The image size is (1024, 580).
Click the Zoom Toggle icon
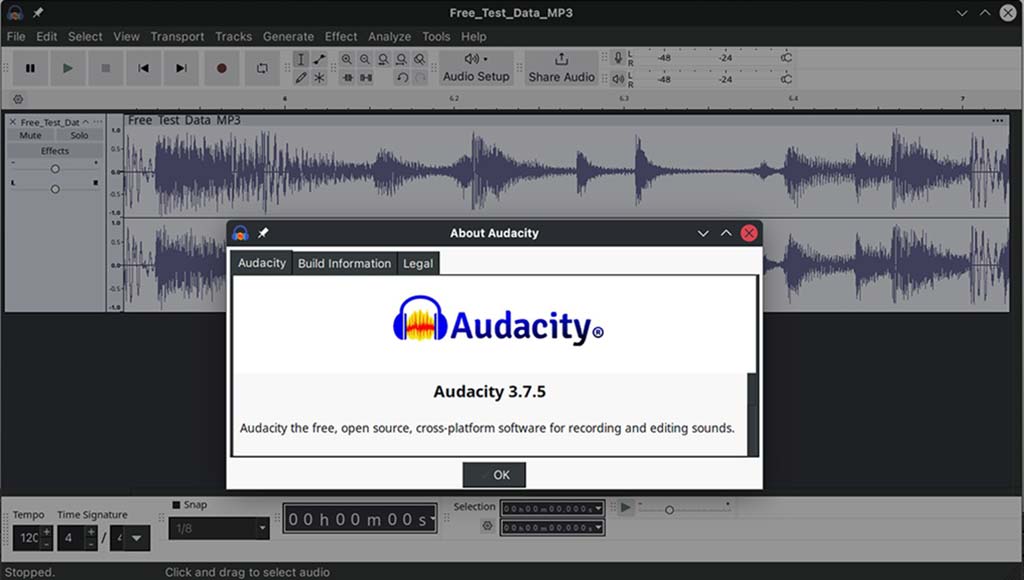tap(420, 59)
